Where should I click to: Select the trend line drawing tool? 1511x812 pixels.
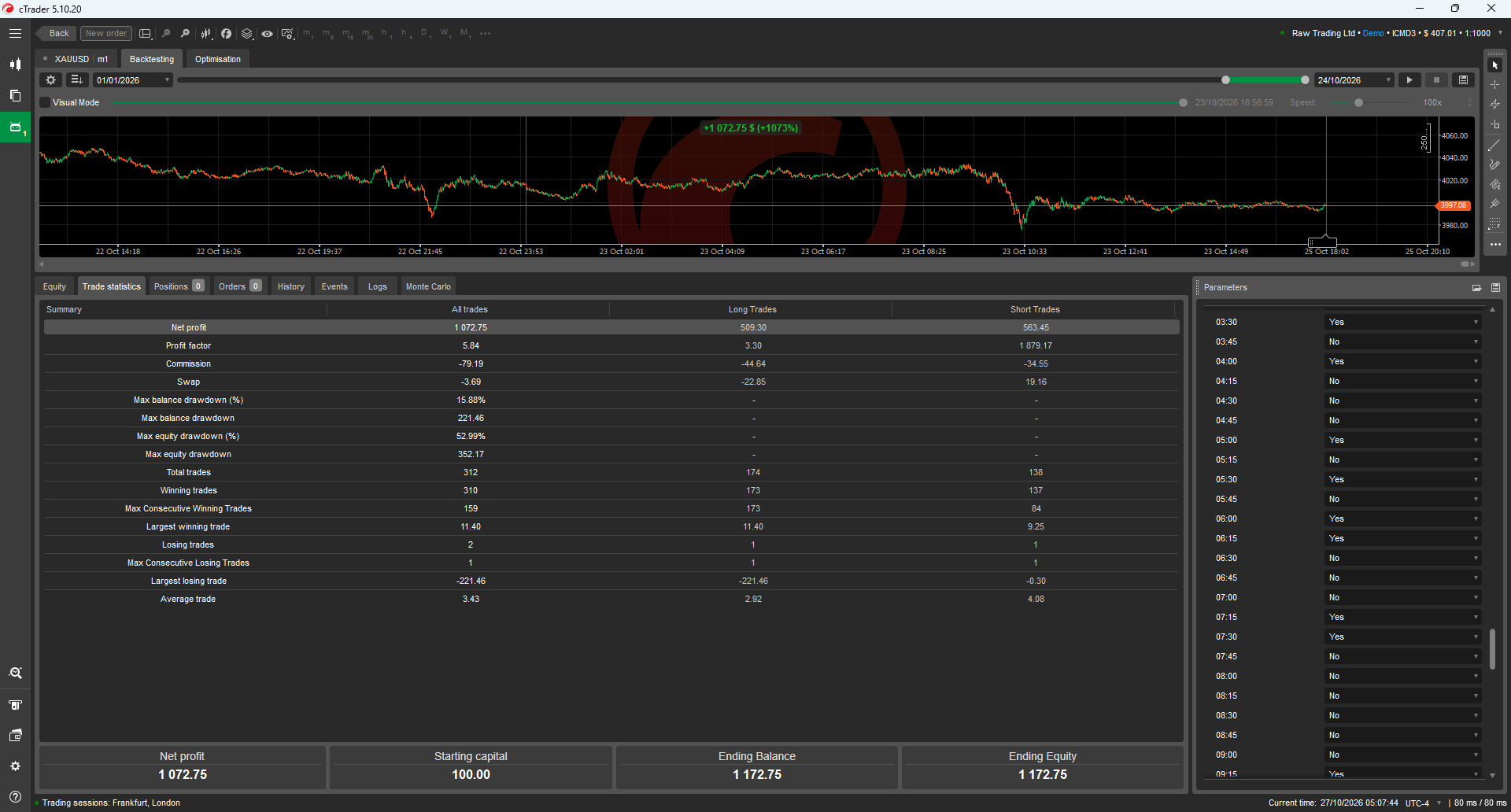[x=1494, y=146]
